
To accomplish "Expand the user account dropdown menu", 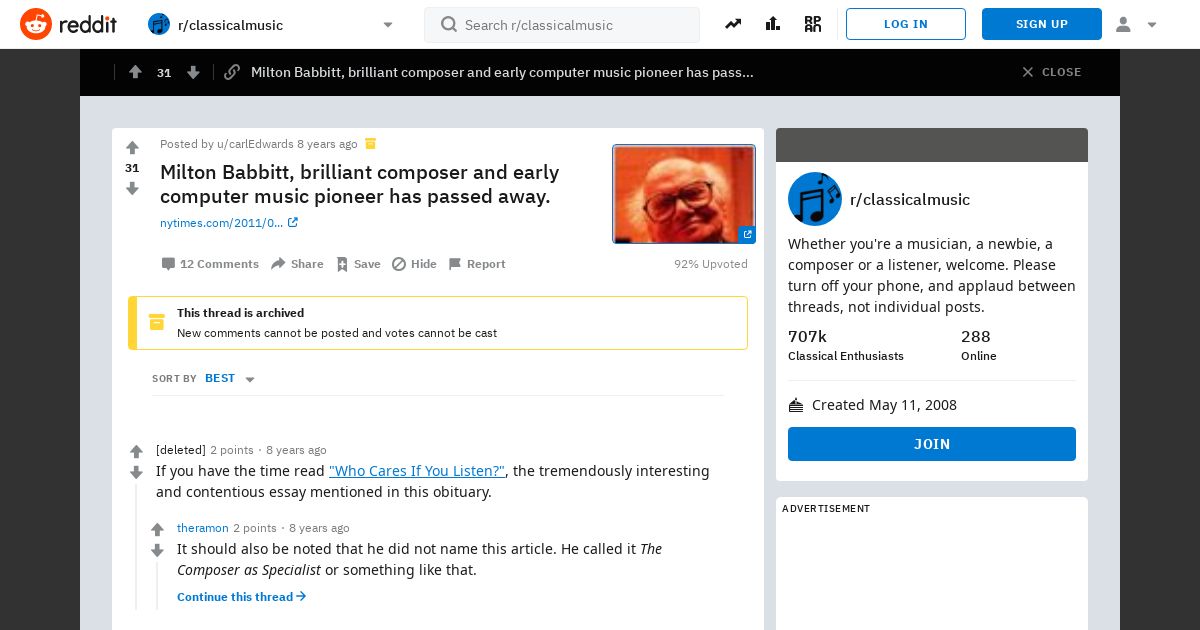I will click(x=1137, y=24).
